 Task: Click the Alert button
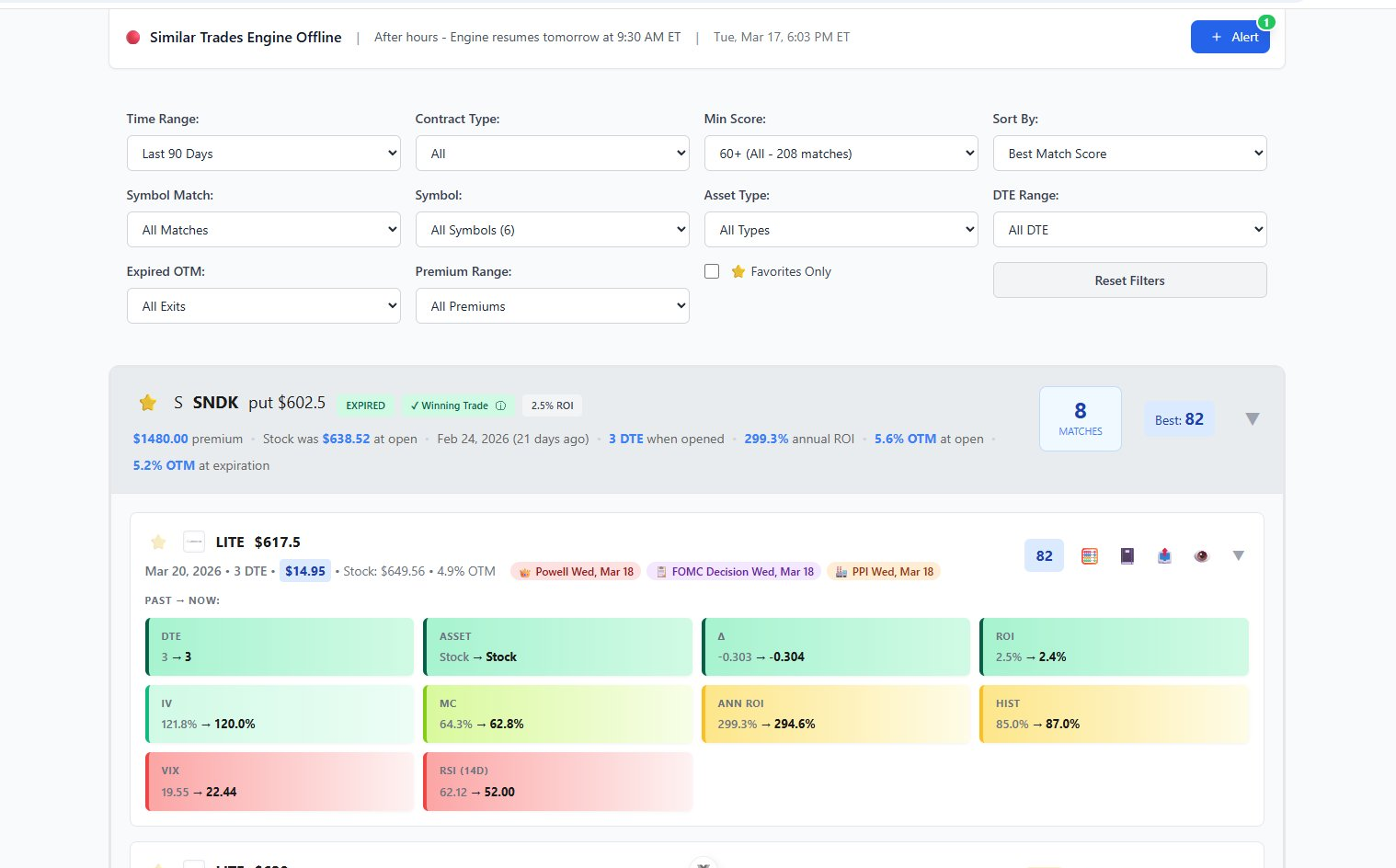[1230, 37]
